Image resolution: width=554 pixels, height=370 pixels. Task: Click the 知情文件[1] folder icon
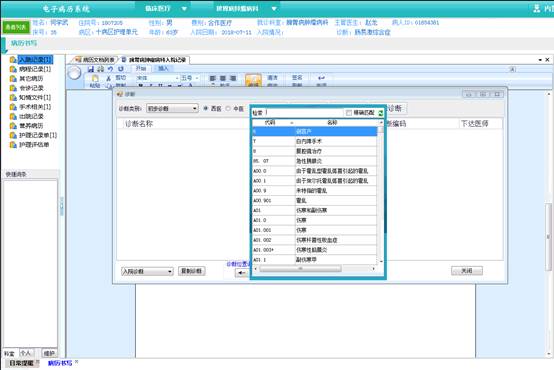coord(13,97)
